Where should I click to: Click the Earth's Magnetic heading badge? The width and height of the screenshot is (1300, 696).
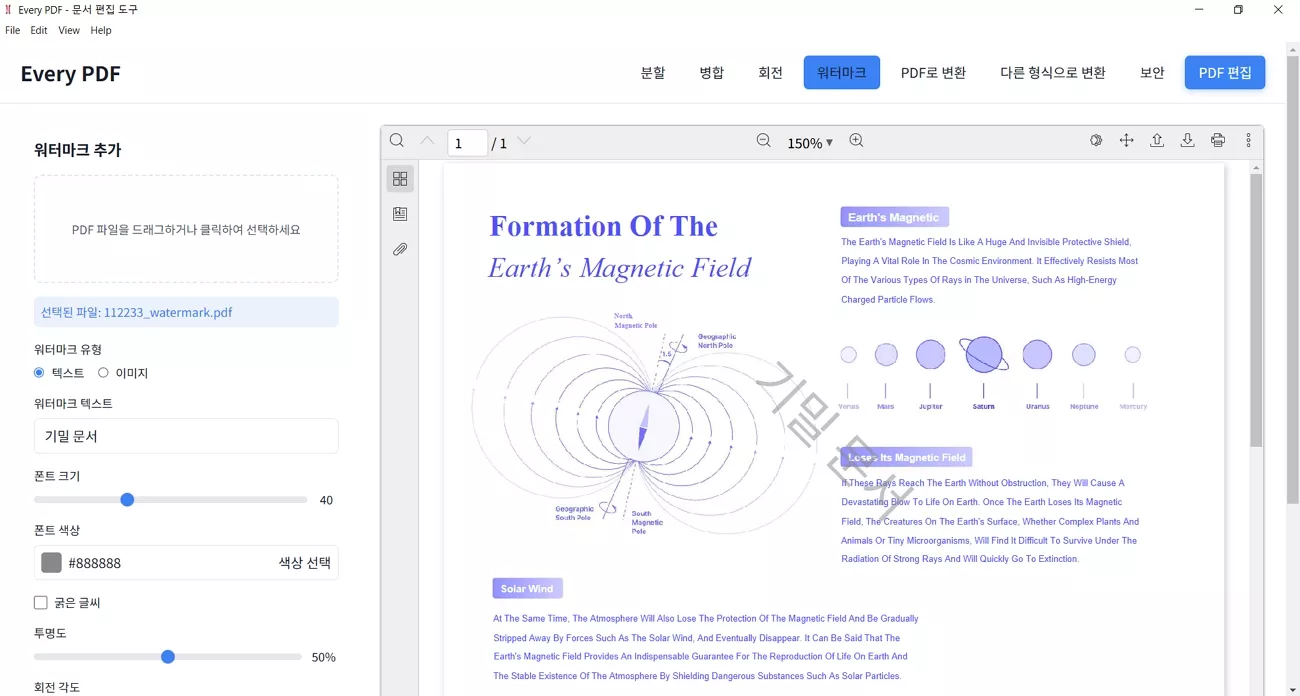tap(894, 217)
